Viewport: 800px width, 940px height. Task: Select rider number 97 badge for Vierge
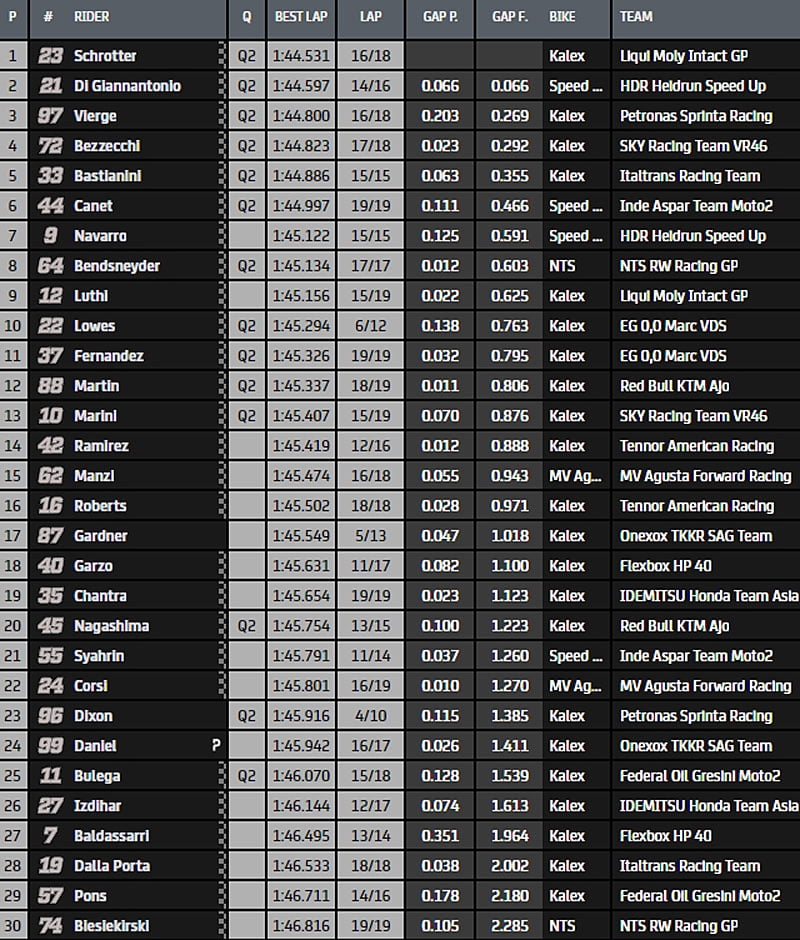[x=50, y=116]
